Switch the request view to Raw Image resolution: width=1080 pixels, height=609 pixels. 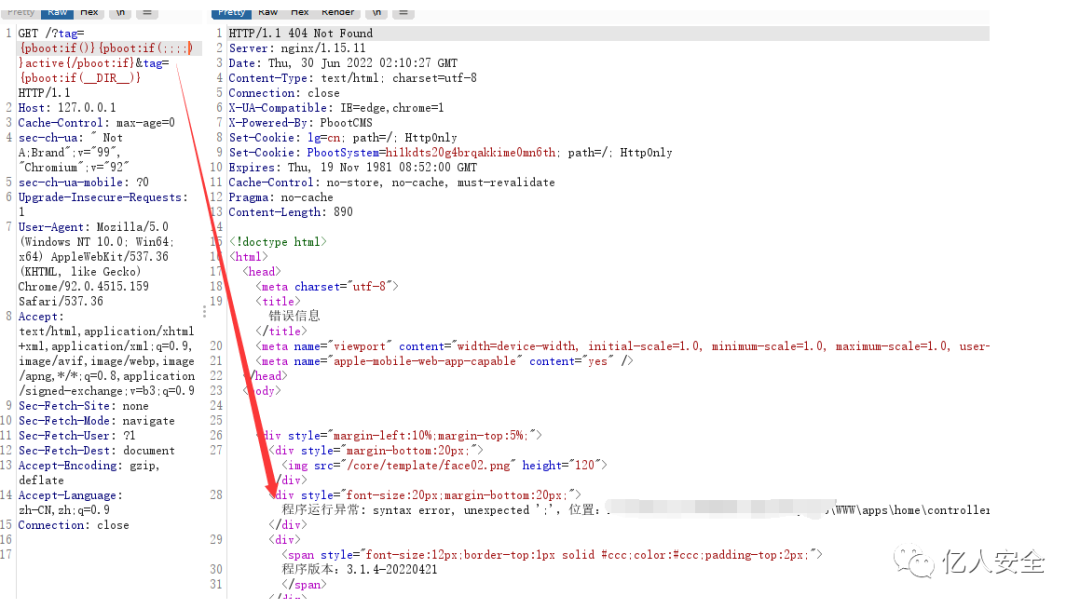pos(57,12)
